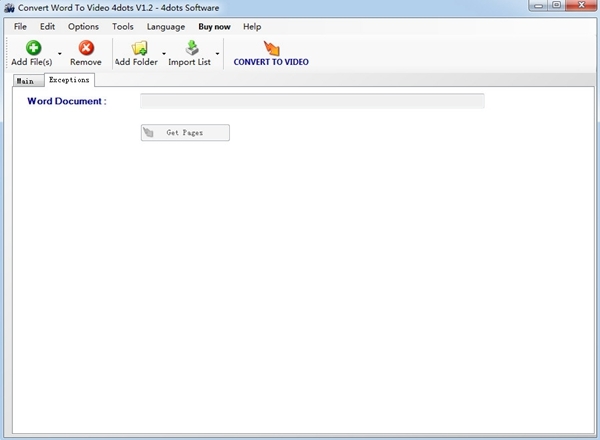Click the Add Folder icon
Screen dimensions: 600x440
pos(137,48)
